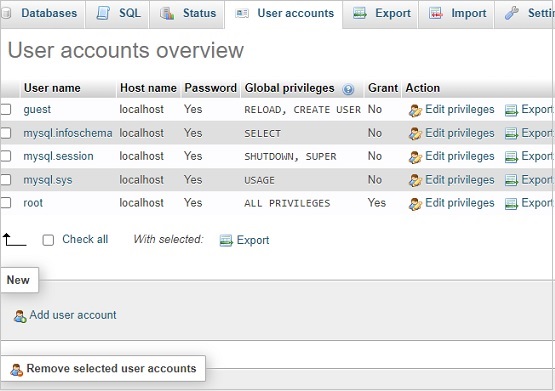555x391 pixels.
Task: Open the guest user name link
Action: pos(37,109)
